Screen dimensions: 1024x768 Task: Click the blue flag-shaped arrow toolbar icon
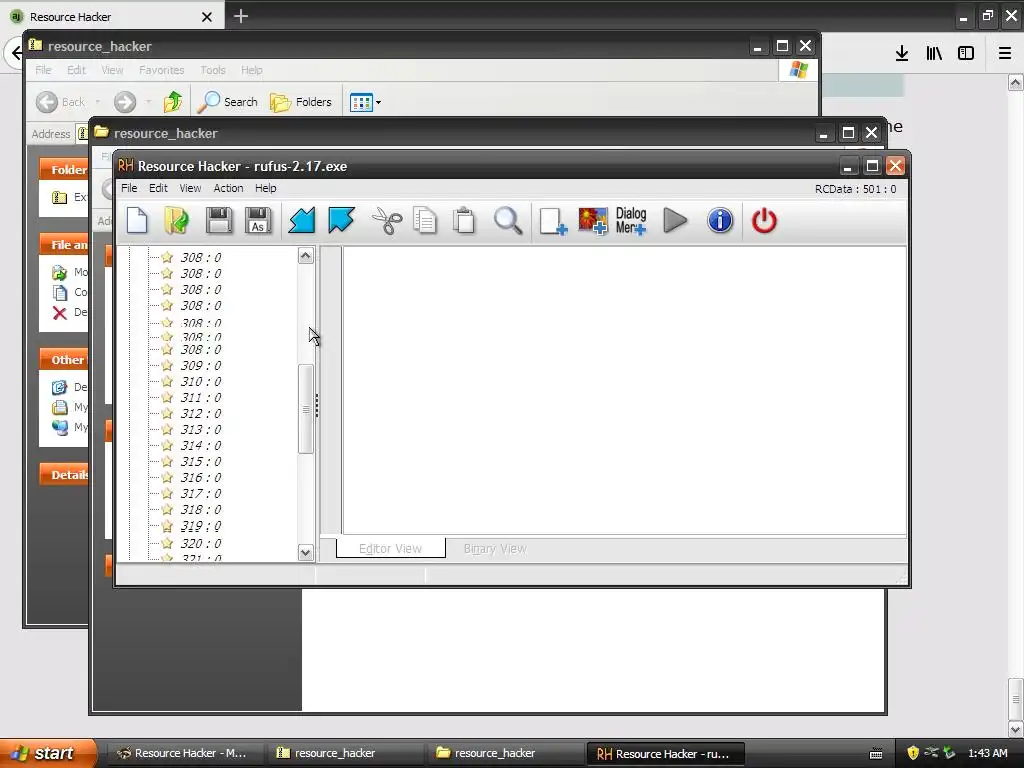342,220
